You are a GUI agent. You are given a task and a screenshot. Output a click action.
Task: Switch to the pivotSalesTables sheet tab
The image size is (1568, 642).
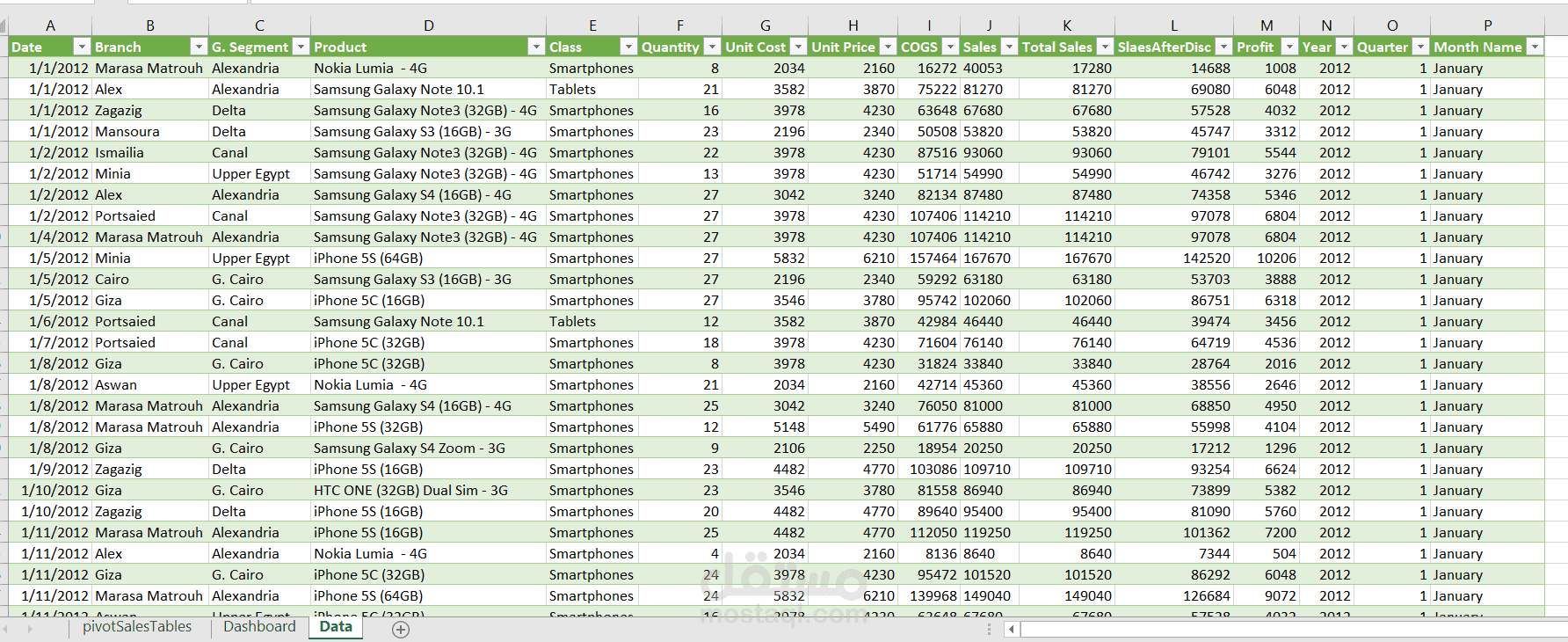[137, 627]
